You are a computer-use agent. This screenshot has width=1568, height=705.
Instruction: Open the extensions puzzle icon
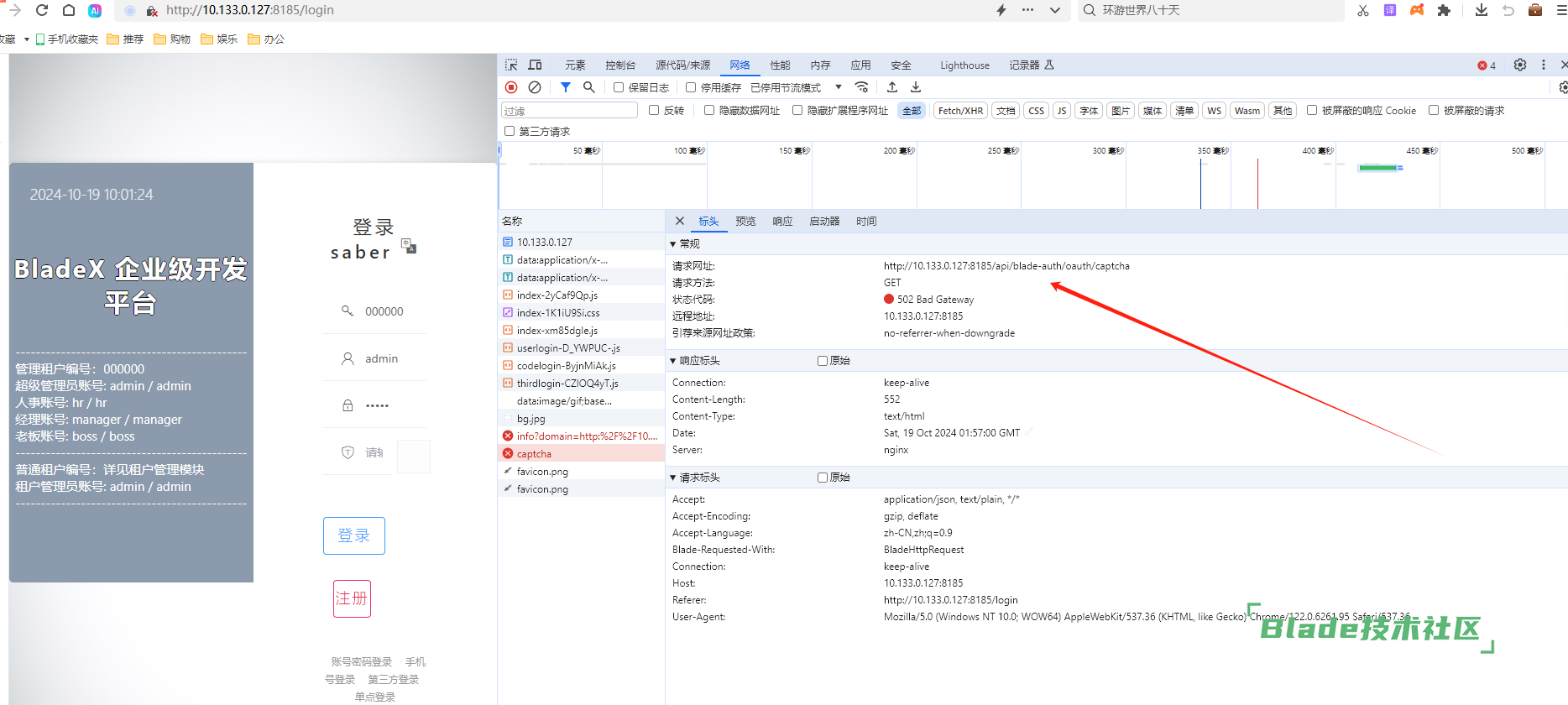coord(1444,10)
